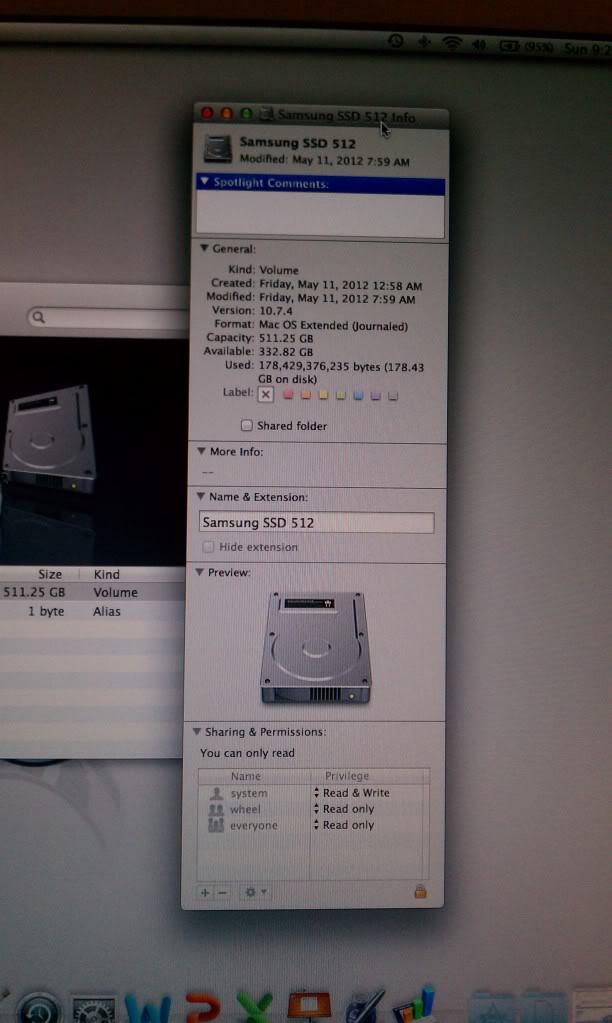Launch Microsoft PowerPoint from the Dock
The width and height of the screenshot is (612, 1023).
(202, 1008)
